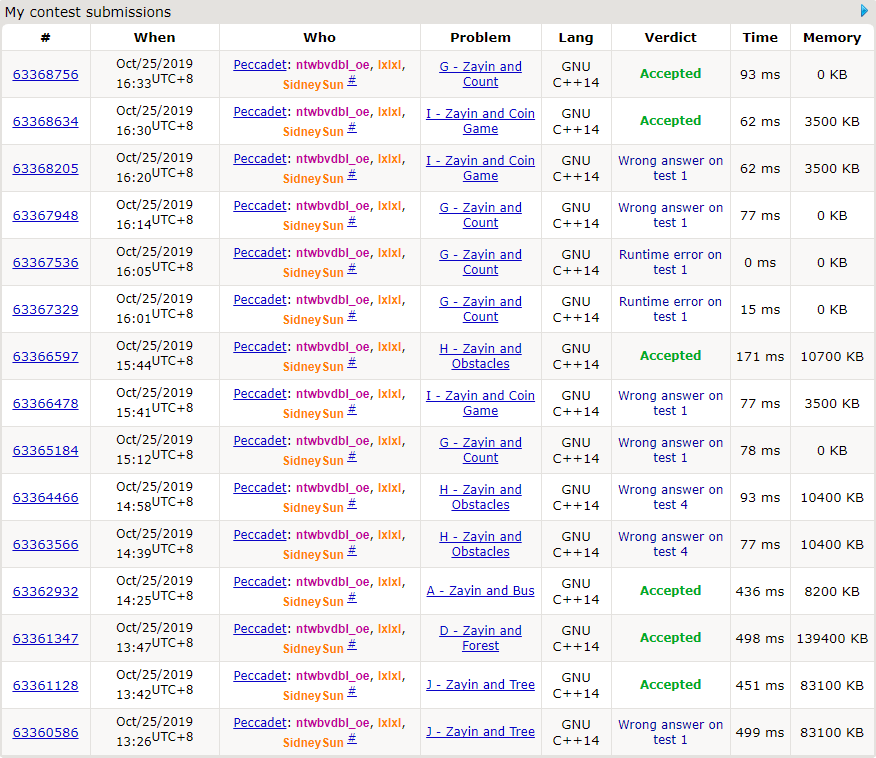The image size is (876, 758).
Task: Open submission 63368756
Action: tap(45, 74)
